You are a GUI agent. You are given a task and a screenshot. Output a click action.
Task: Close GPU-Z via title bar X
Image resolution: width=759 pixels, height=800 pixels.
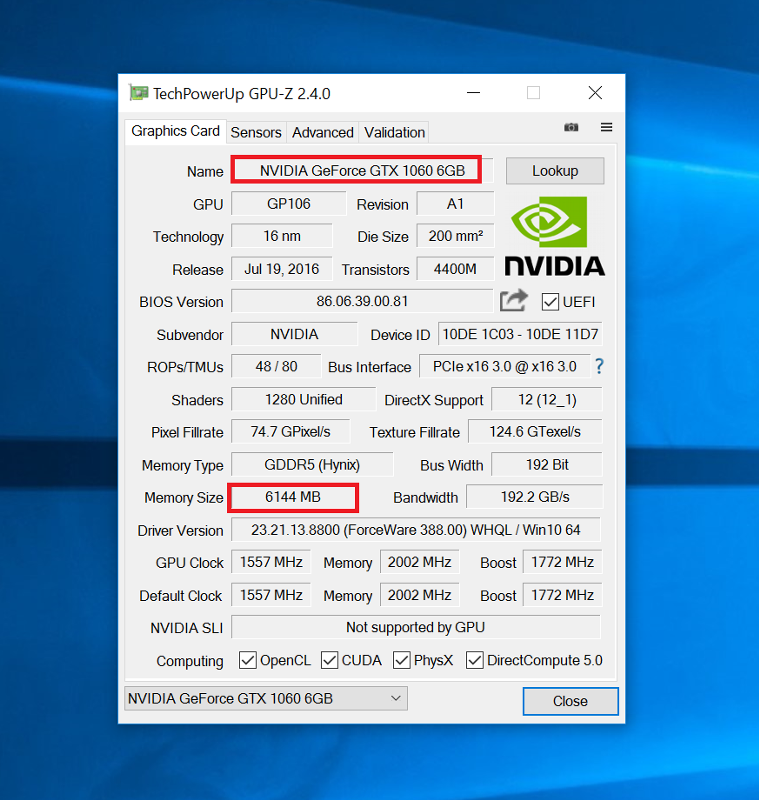595,93
